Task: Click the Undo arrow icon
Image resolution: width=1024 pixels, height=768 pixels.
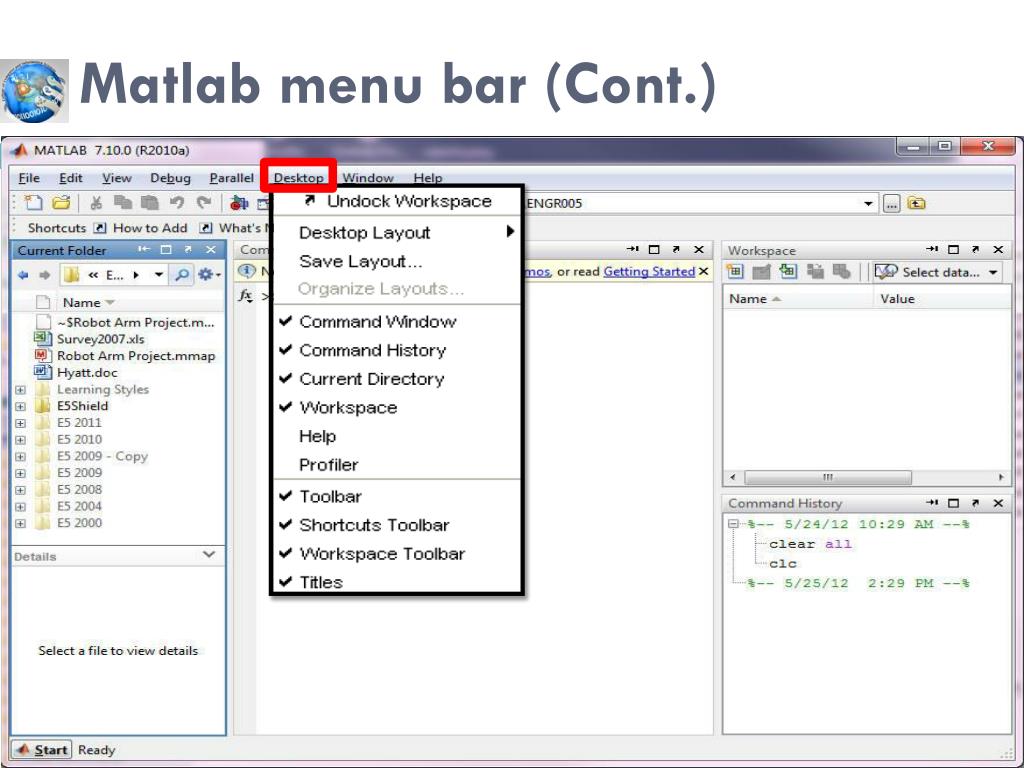Action: (x=176, y=203)
